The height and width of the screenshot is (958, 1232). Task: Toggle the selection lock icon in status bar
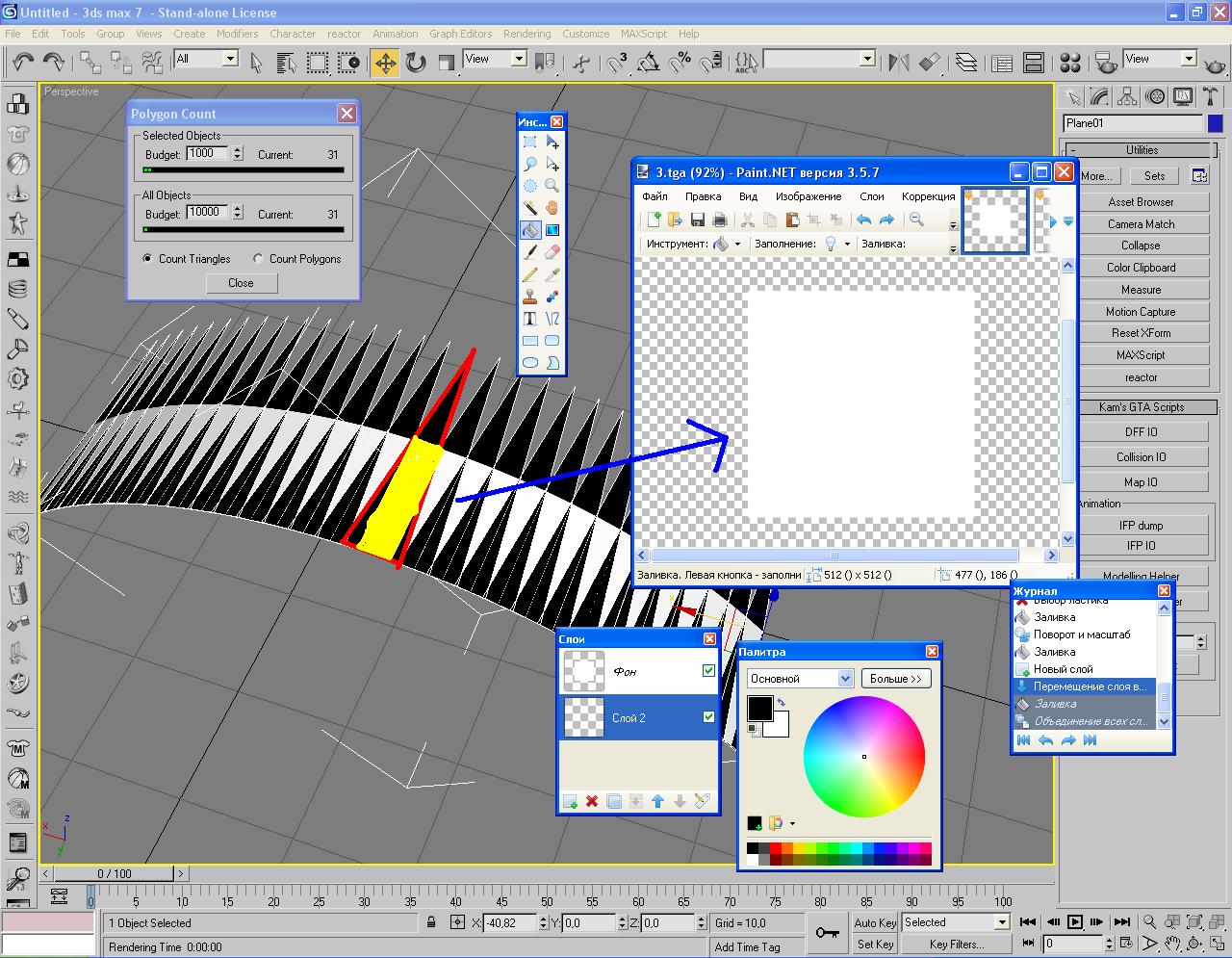pos(432,922)
